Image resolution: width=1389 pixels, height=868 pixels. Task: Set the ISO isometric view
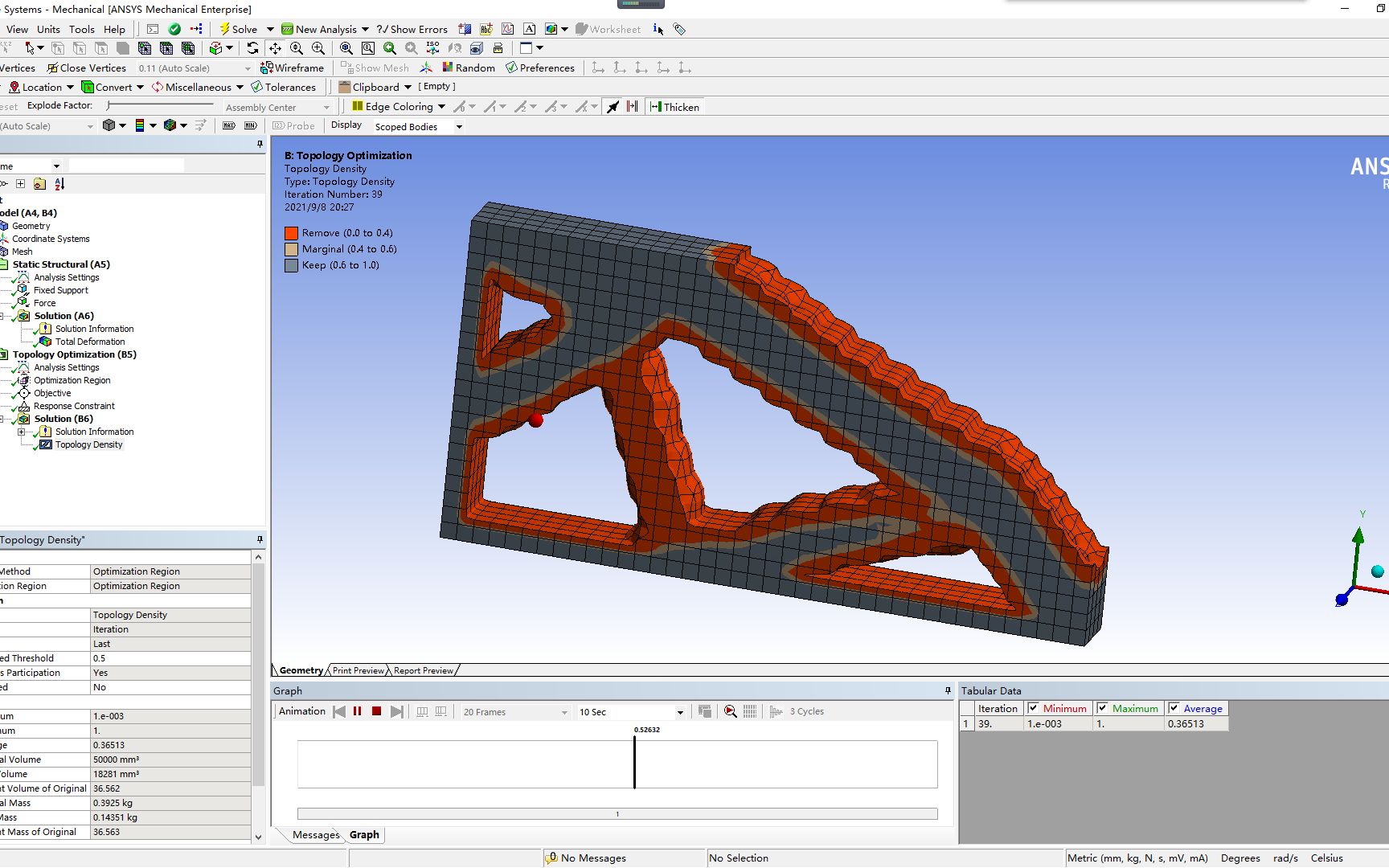coord(432,48)
